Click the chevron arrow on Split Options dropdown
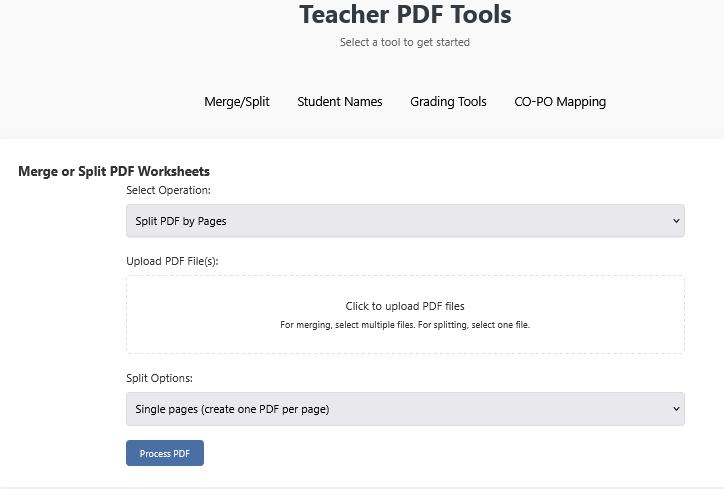Viewport: 724px width, 489px height. [x=676, y=409]
